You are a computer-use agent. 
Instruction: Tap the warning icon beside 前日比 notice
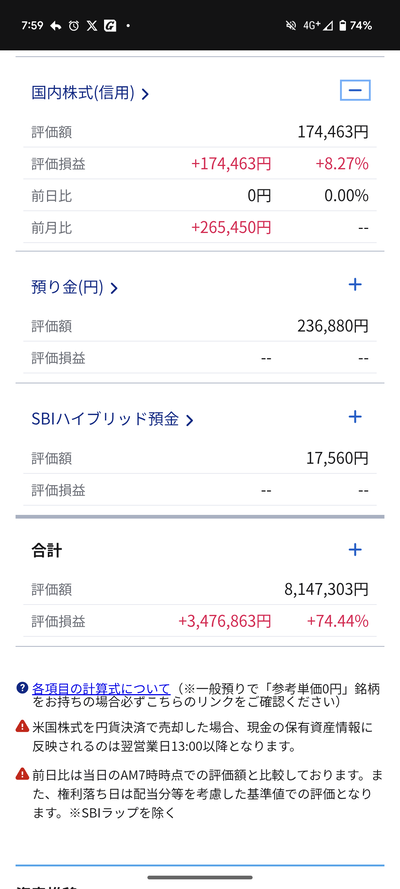(22, 773)
